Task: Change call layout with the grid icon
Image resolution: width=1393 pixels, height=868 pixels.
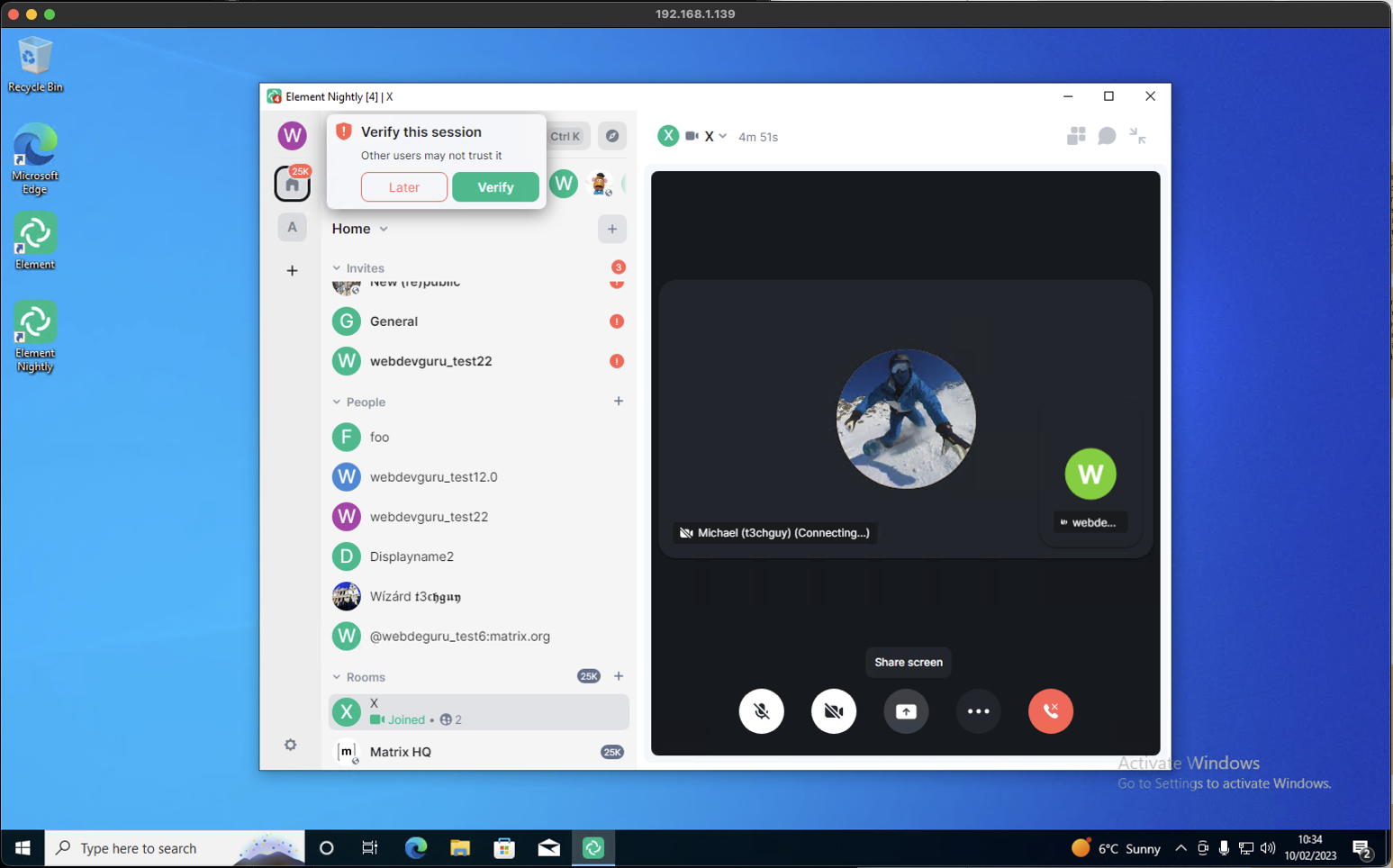Action: coord(1075,135)
